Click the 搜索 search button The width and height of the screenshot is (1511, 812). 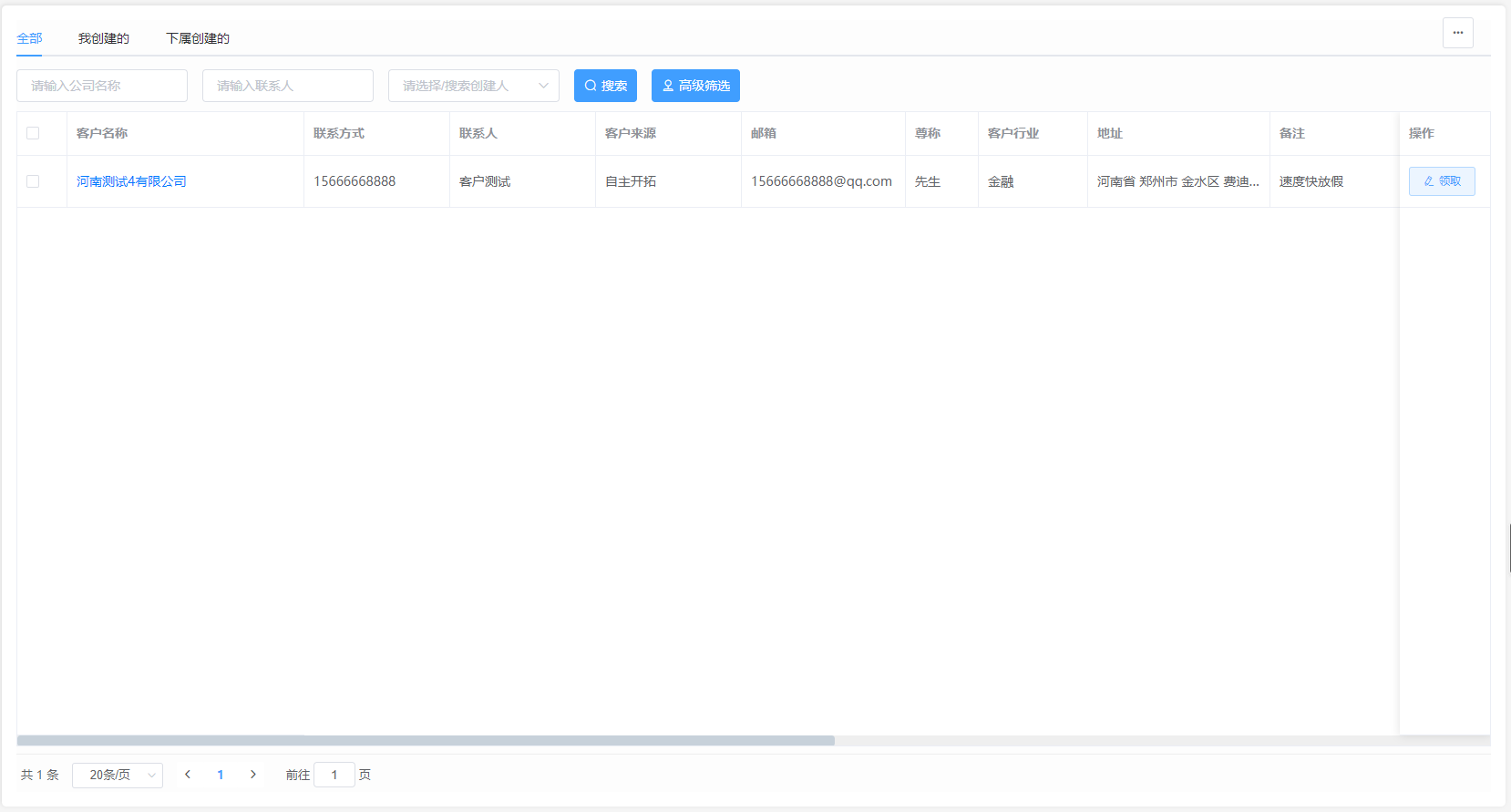coord(605,86)
